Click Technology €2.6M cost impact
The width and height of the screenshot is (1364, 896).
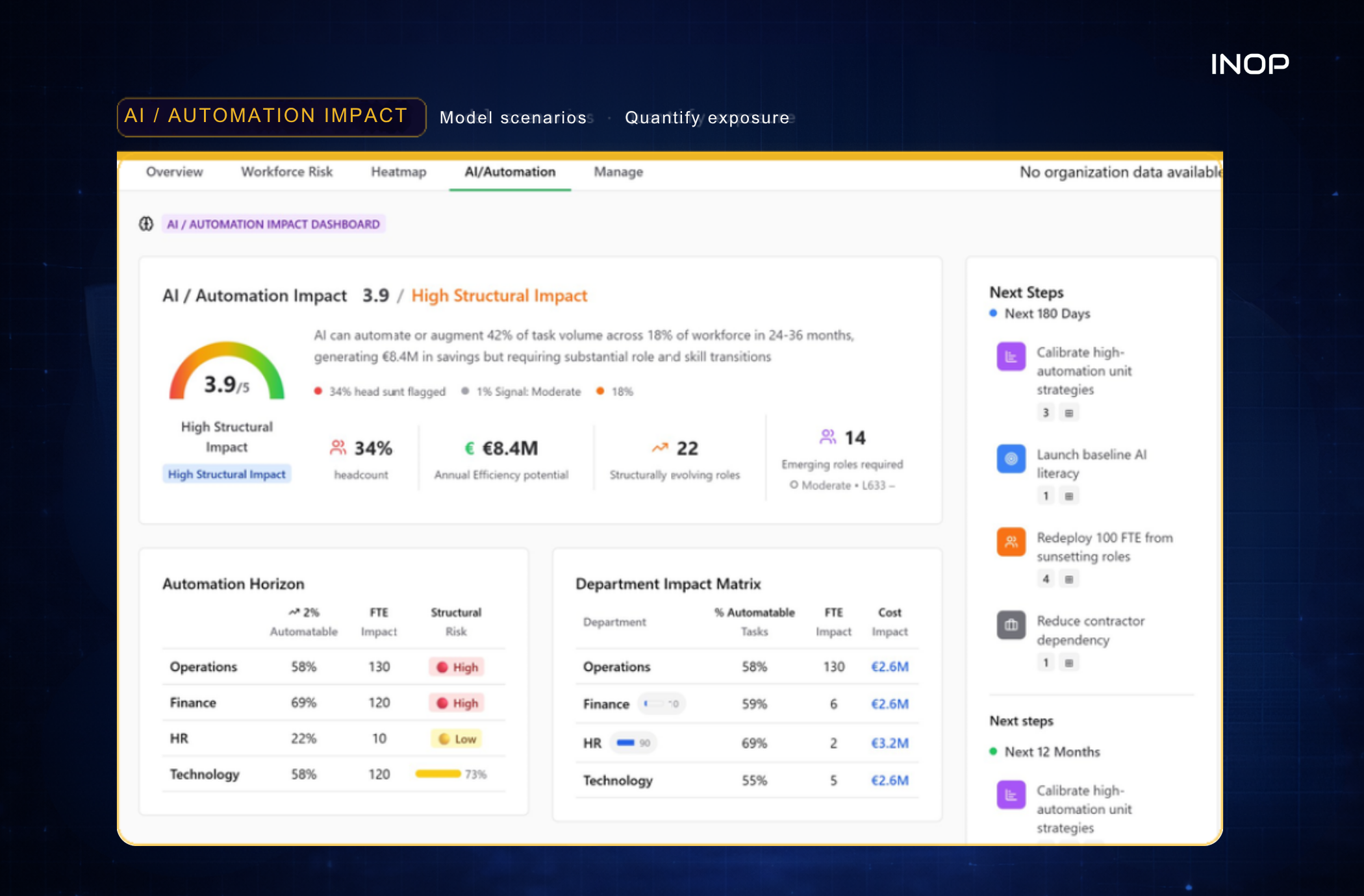pos(890,780)
